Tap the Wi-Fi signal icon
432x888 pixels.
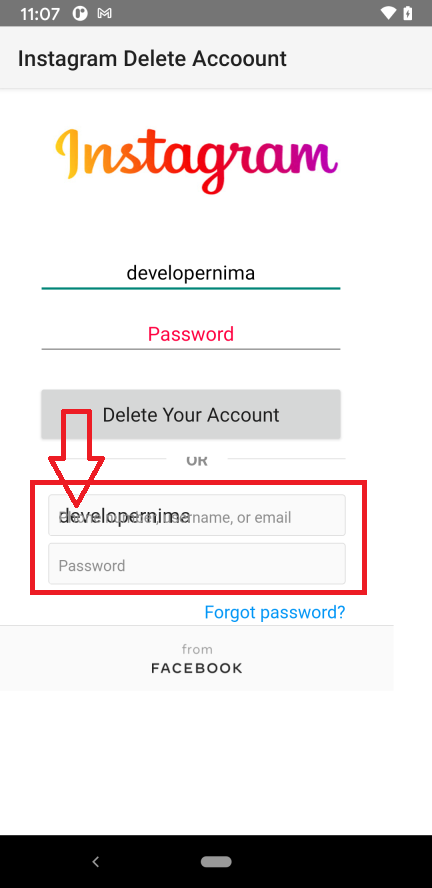point(388,14)
